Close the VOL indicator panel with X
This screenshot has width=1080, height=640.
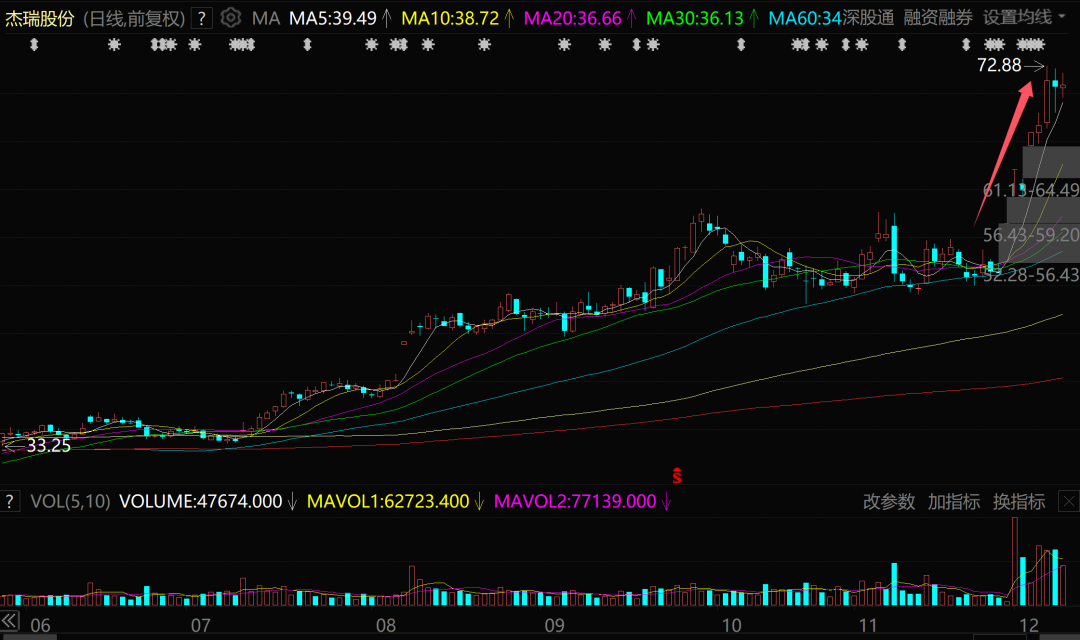click(1068, 502)
